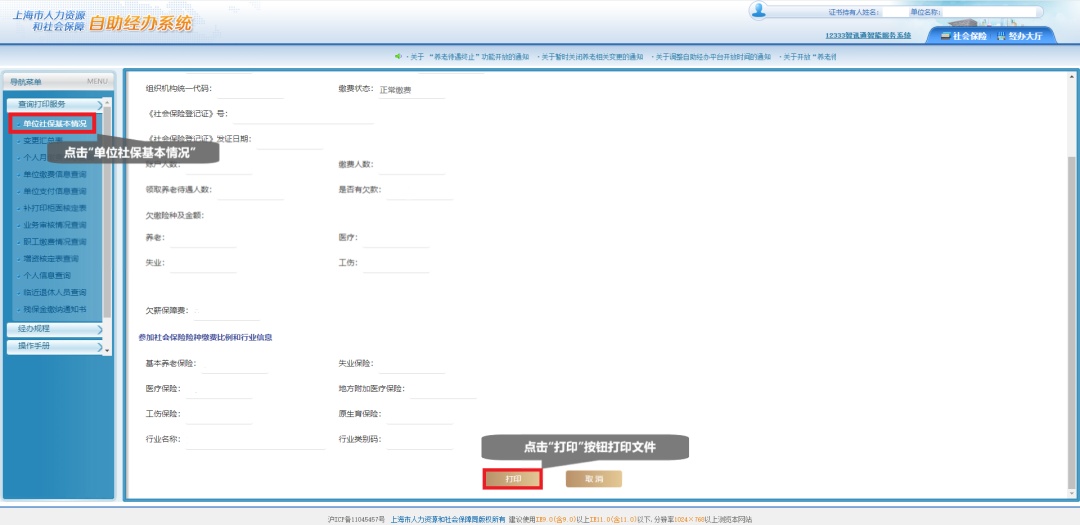Click the user avatar icon at top
The height and width of the screenshot is (525, 1080).
(x=759, y=11)
